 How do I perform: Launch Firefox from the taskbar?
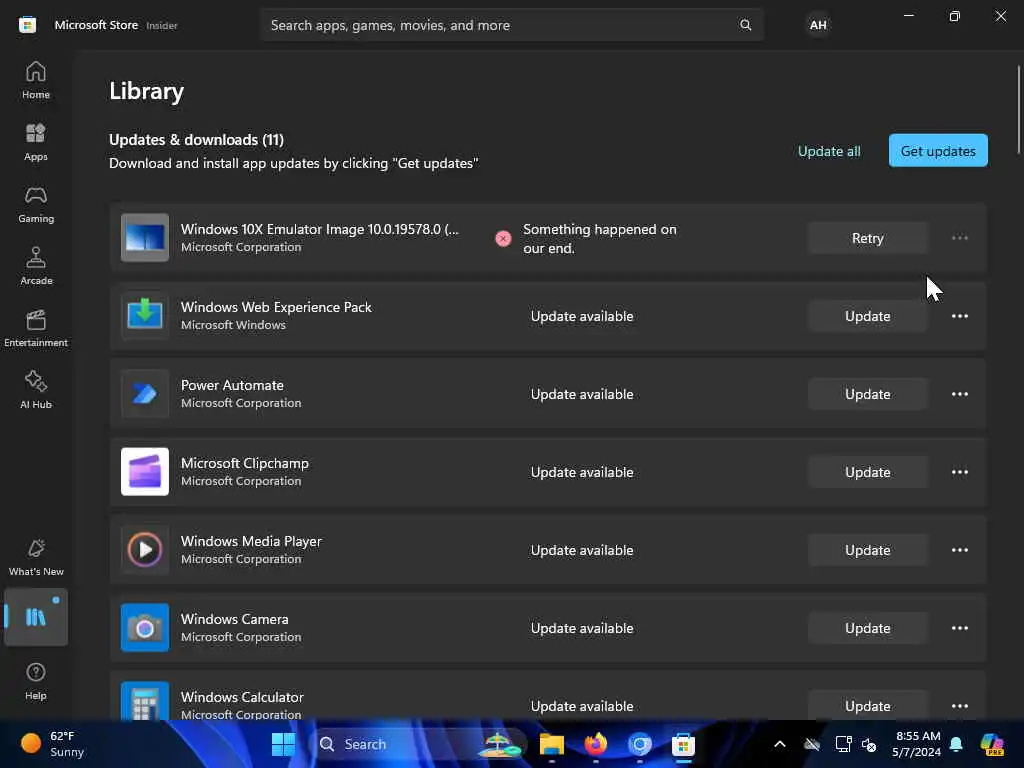coord(596,744)
